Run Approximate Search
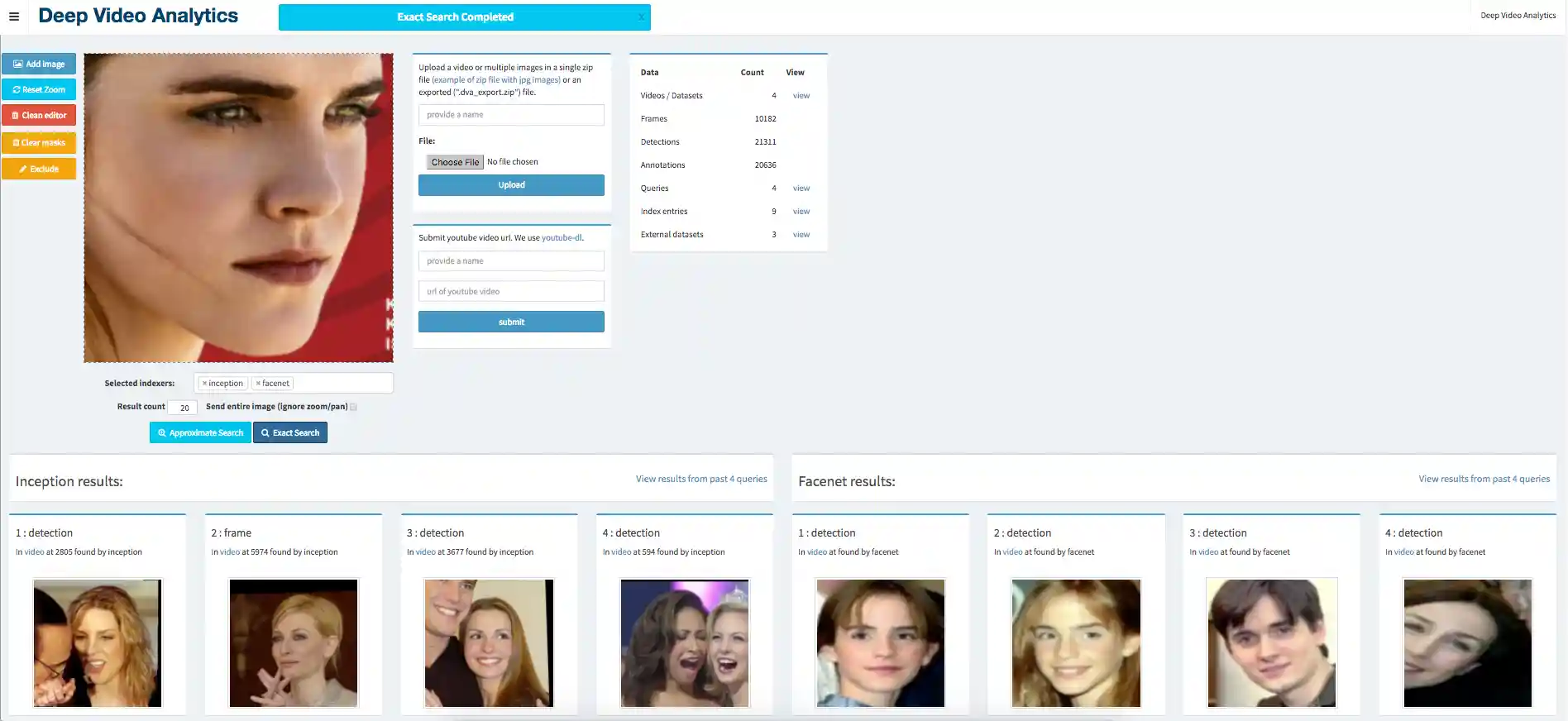The width and height of the screenshot is (1568, 721). 200,432
